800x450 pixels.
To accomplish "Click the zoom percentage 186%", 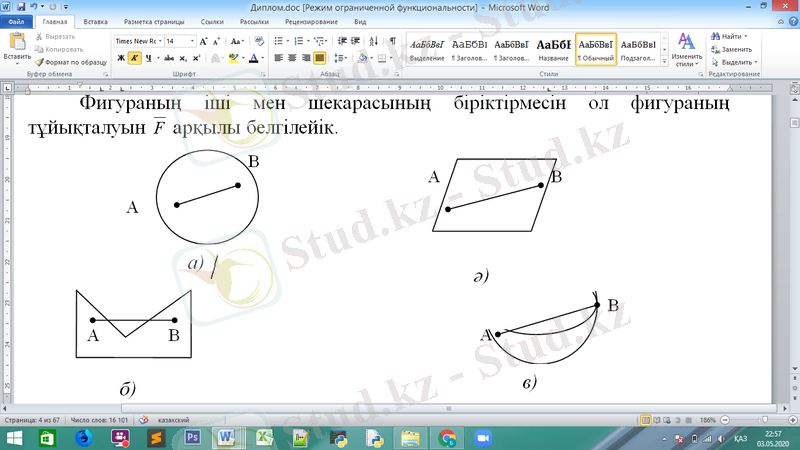I will [708, 420].
